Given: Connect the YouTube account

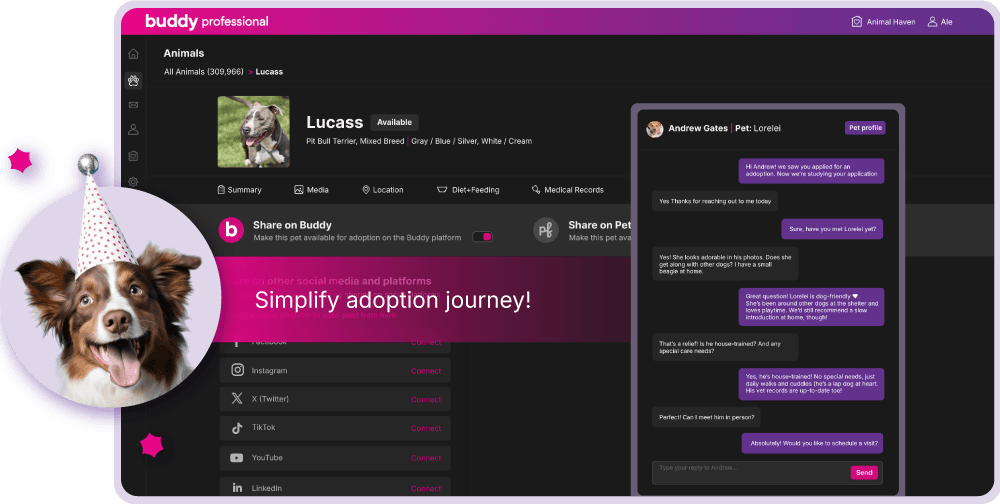Looking at the screenshot, I should pyautogui.click(x=426, y=457).
